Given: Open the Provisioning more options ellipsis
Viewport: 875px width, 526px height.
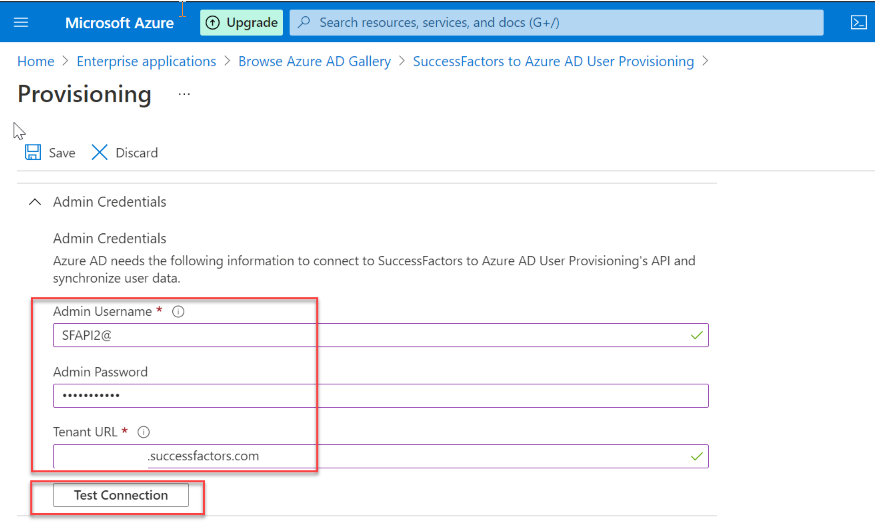Looking at the screenshot, I should tap(184, 94).
